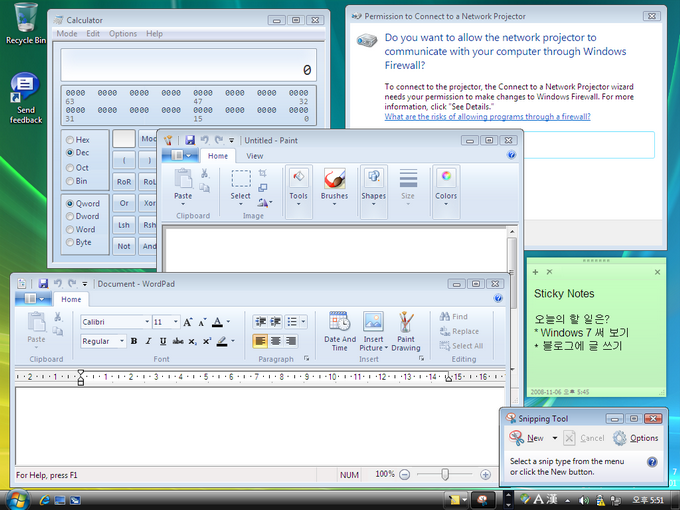Click zoom out minus in WordPad
680x510 pixels.
(404, 475)
